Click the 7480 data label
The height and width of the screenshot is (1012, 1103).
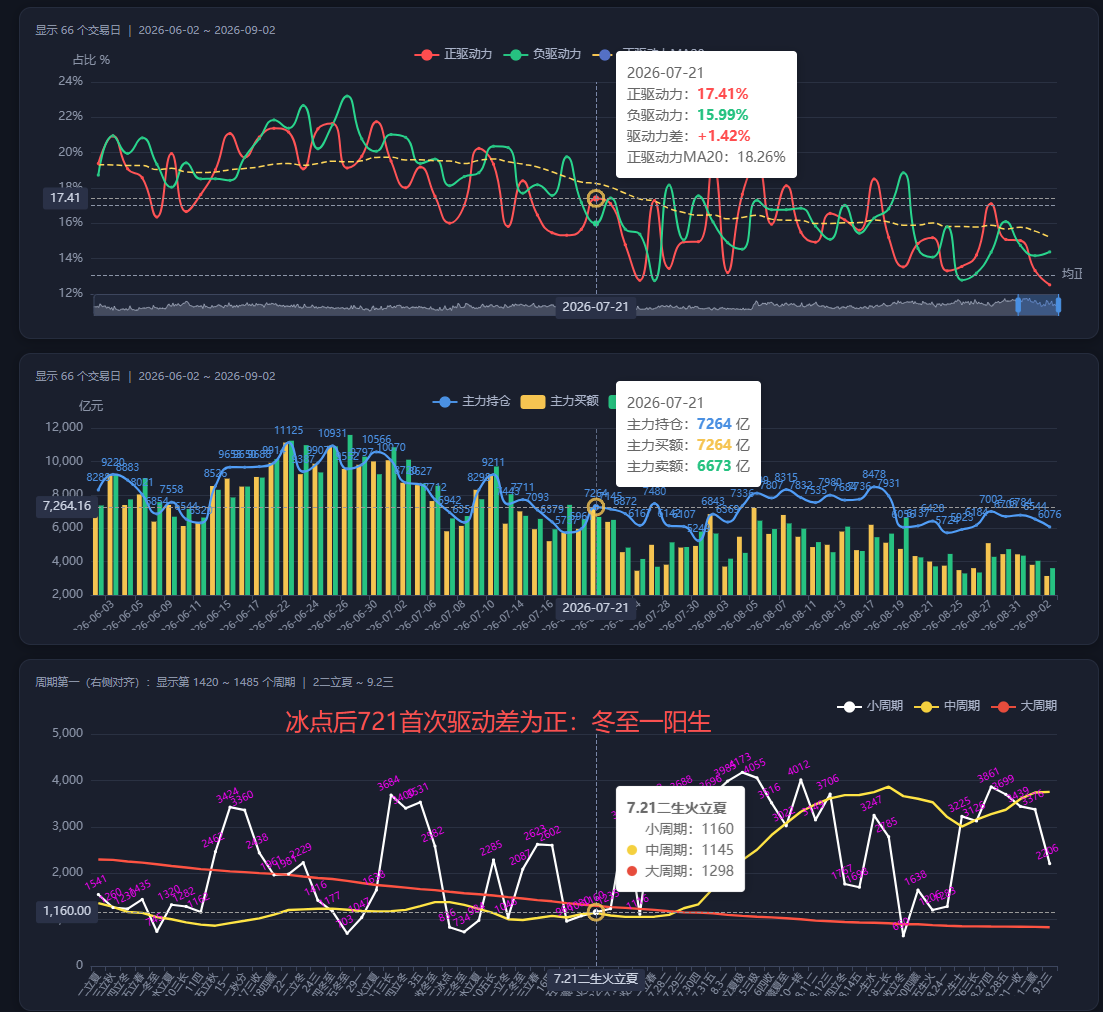654,491
